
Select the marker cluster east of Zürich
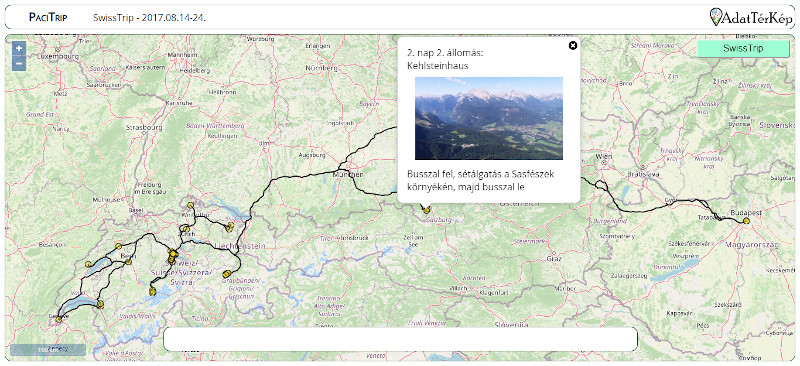coord(230,226)
